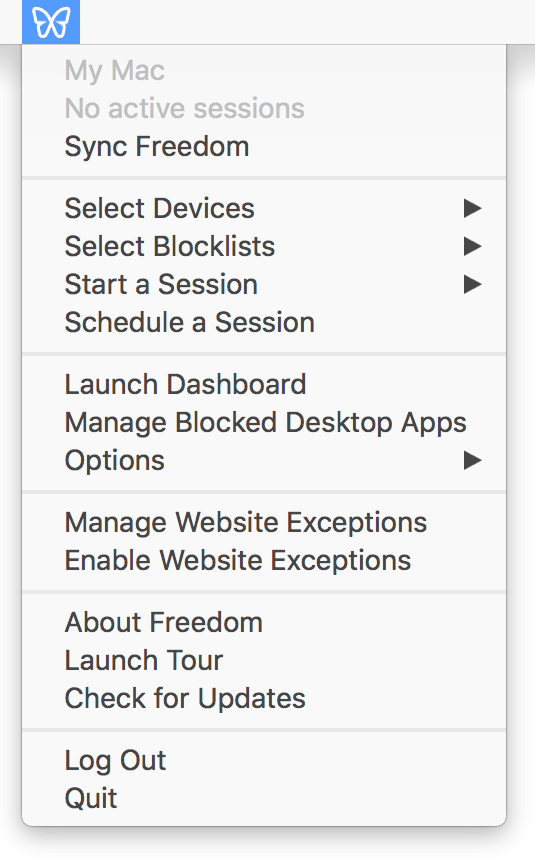Select Manage Blocked Desktop Apps

click(x=264, y=422)
